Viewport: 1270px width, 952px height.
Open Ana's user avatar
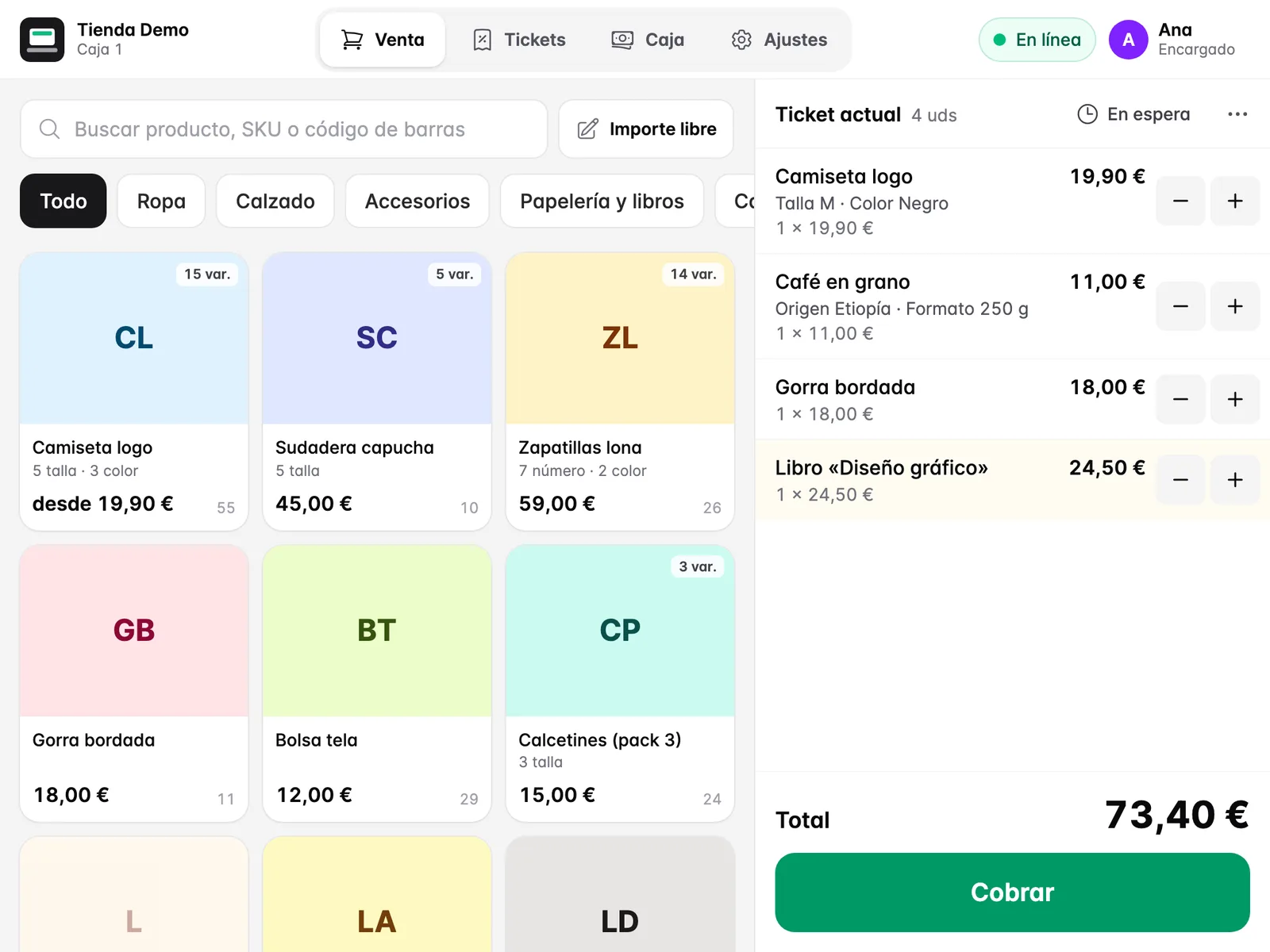(1129, 40)
